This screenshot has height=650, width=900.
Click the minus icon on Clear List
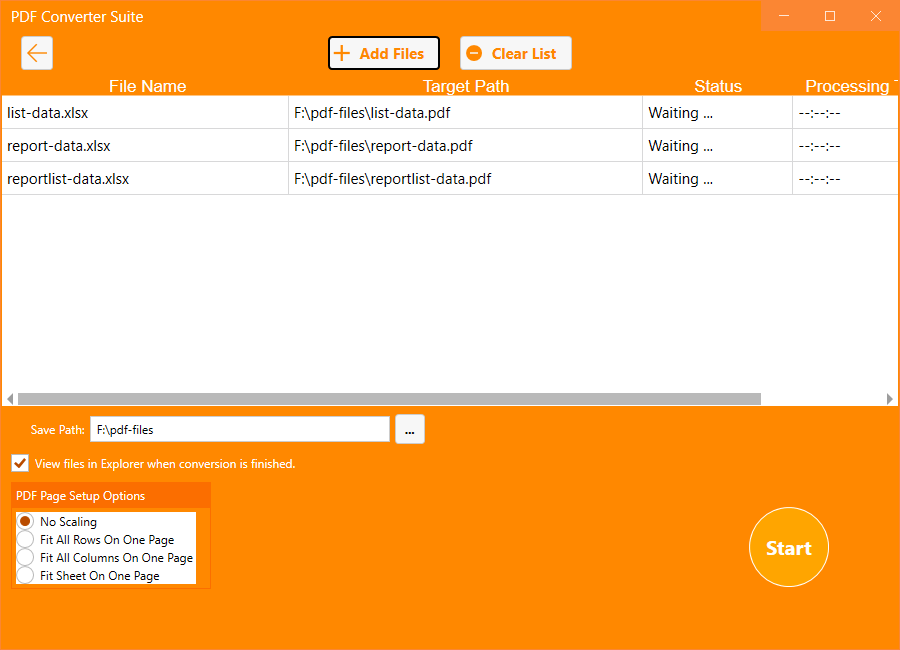[472, 52]
